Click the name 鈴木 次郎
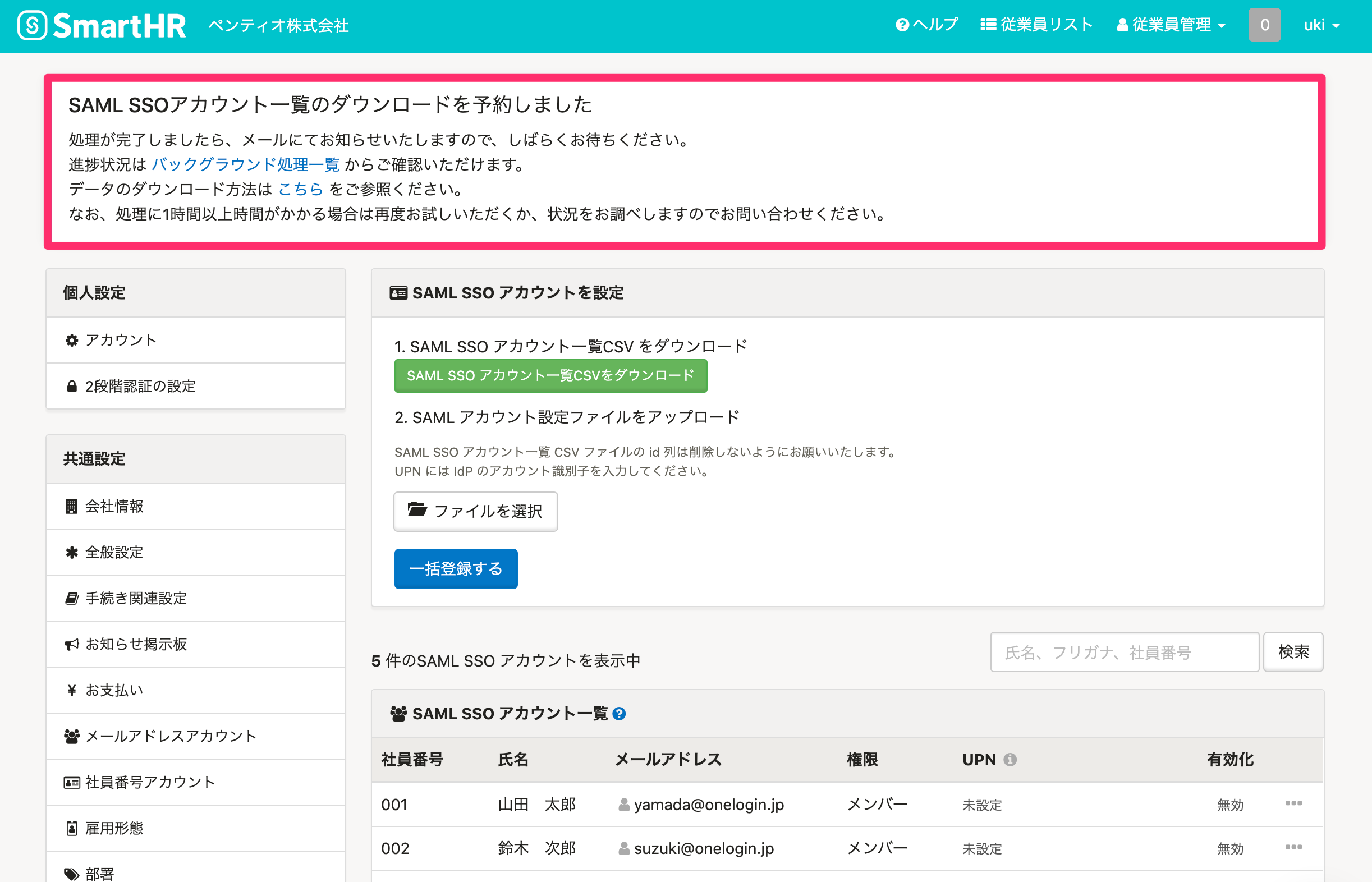The height and width of the screenshot is (882, 1372). [x=536, y=848]
